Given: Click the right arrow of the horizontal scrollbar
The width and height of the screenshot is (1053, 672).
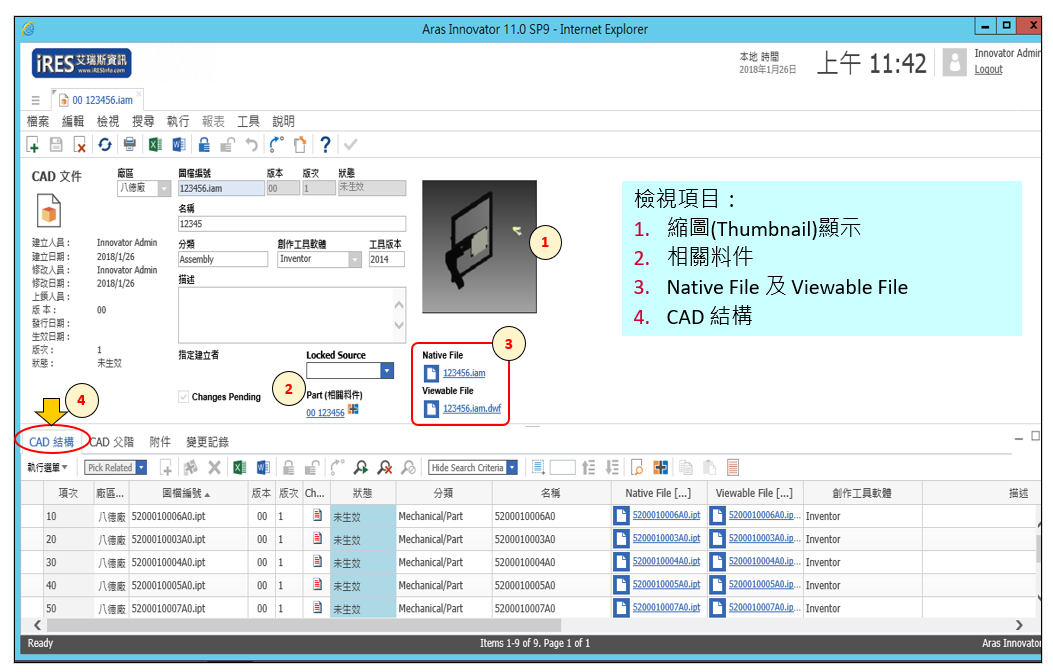Looking at the screenshot, I should [x=1019, y=625].
